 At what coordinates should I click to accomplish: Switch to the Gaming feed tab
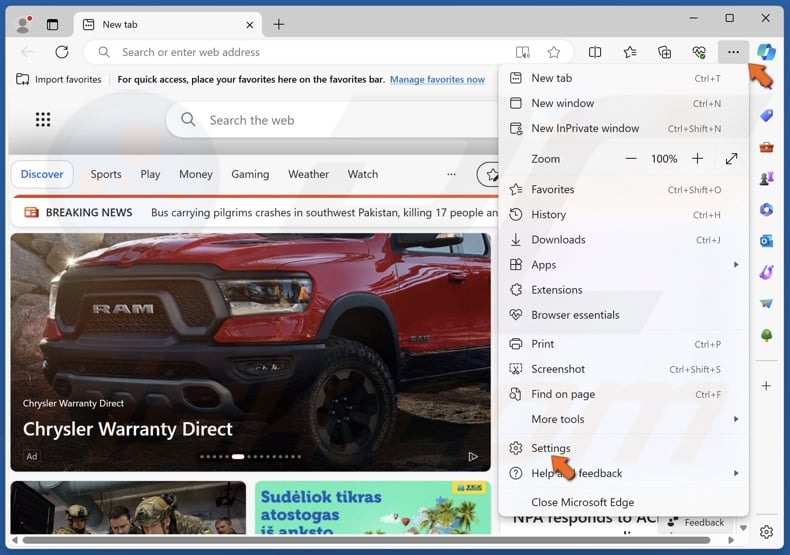pyautogui.click(x=250, y=174)
